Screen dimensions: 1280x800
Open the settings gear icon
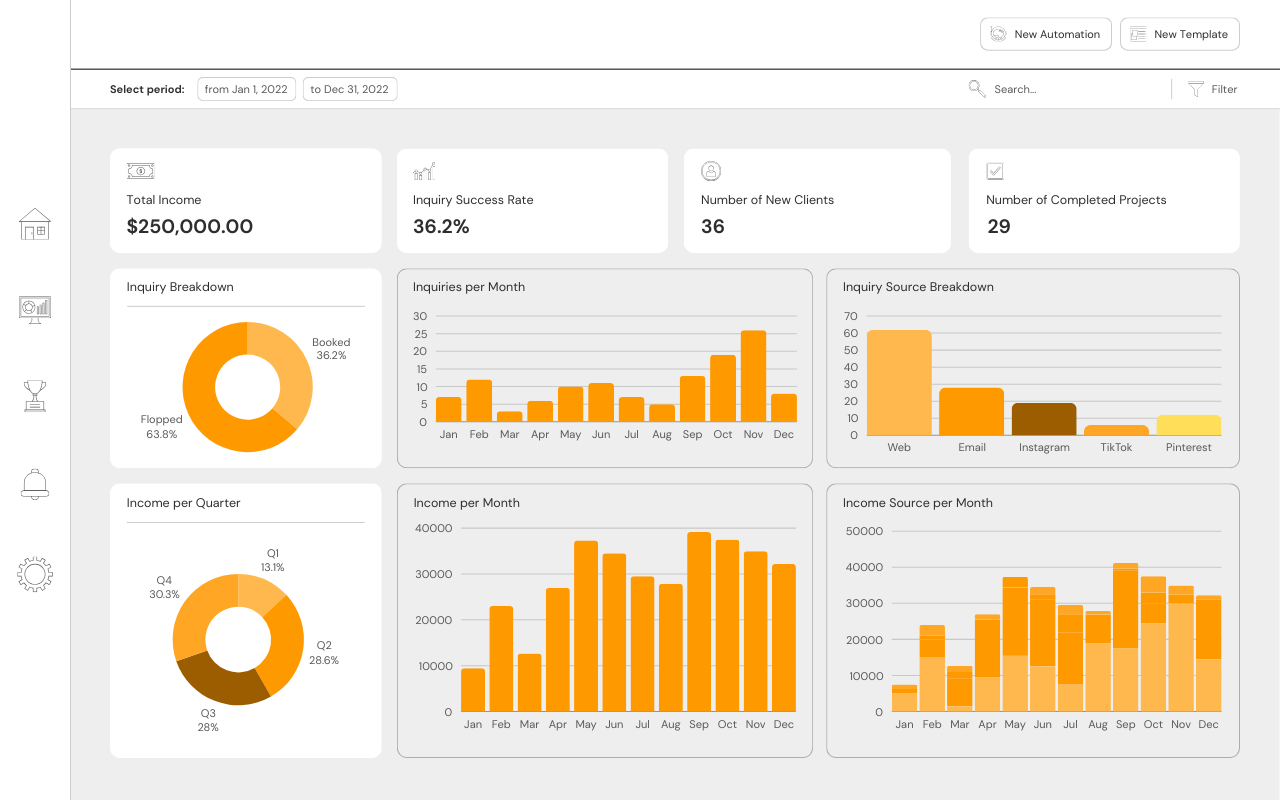click(x=35, y=573)
